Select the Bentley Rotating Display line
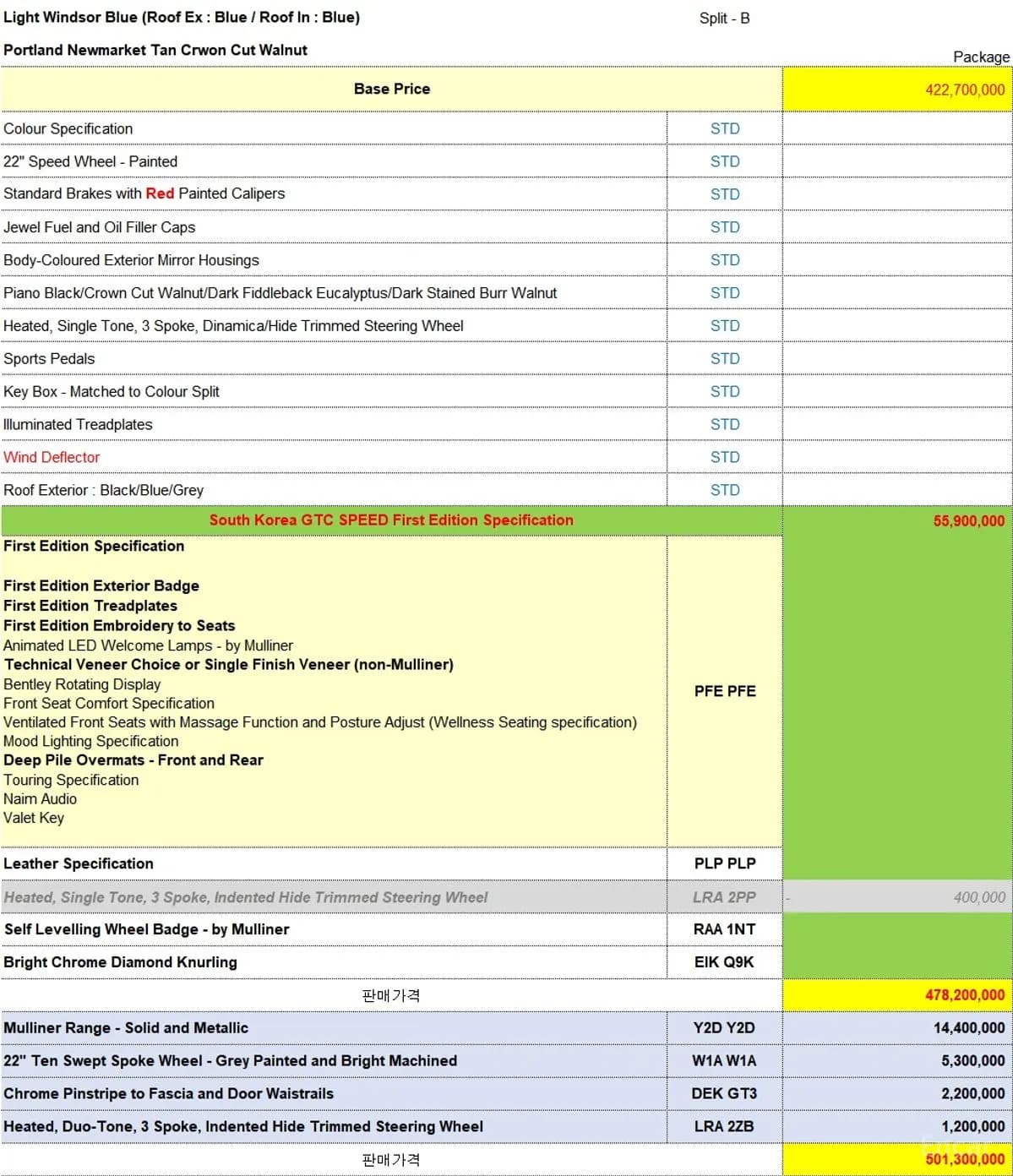 coord(82,684)
